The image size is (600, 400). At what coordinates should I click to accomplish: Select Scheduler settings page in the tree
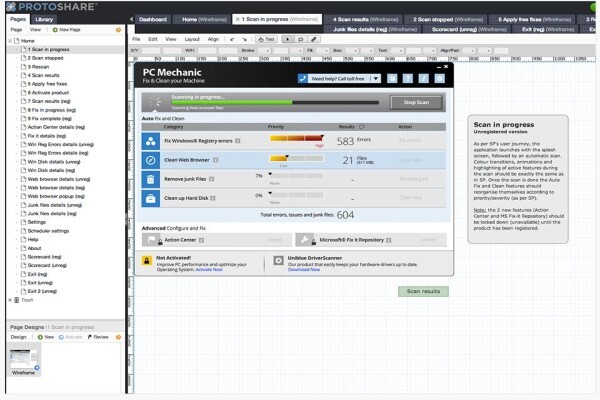click(x=48, y=231)
